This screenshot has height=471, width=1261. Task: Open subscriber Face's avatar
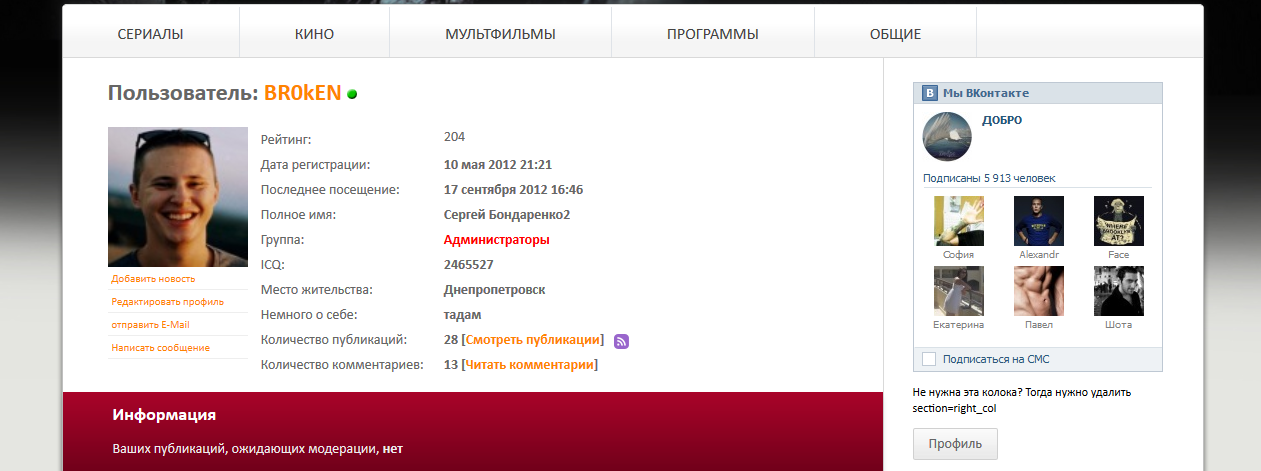coord(1119,221)
